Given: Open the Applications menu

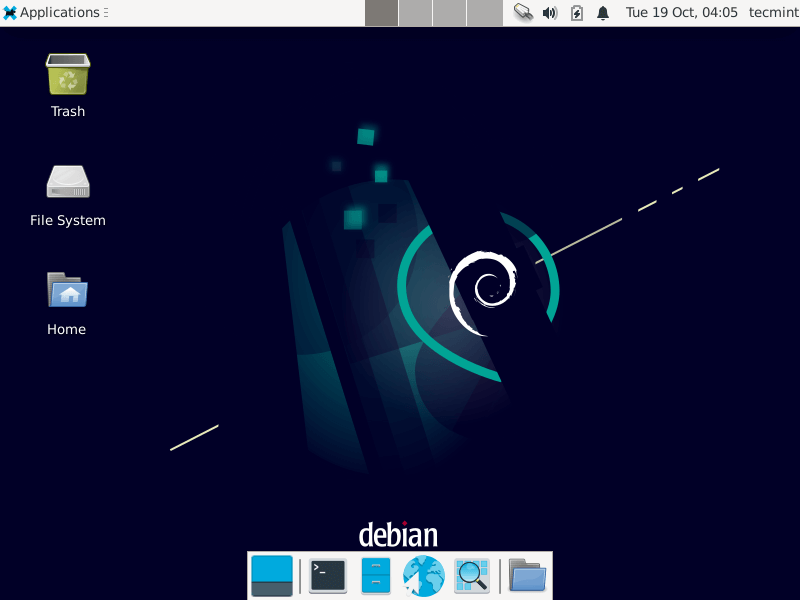Looking at the screenshot, I should [x=51, y=12].
